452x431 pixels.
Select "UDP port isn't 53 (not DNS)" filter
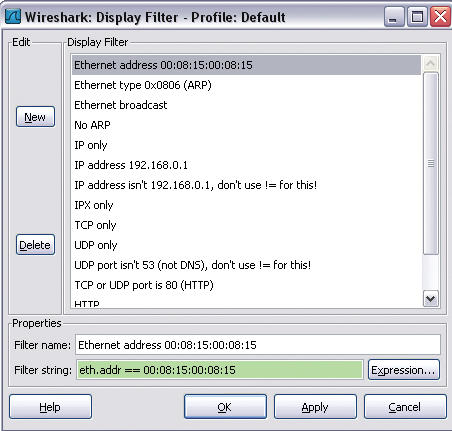[x=247, y=265]
